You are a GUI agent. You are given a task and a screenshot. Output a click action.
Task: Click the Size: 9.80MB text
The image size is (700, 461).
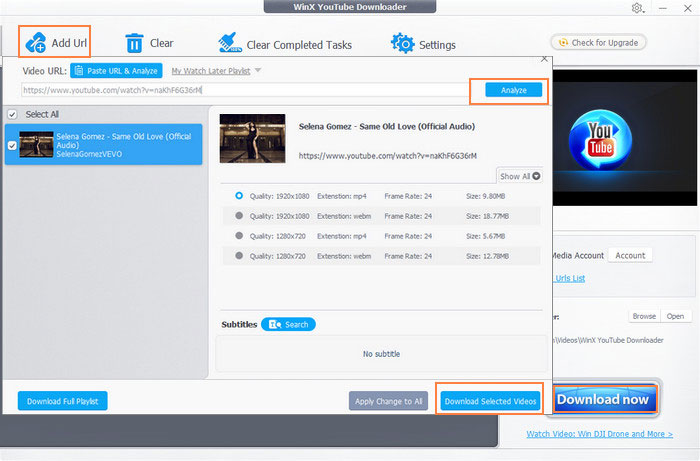coord(485,196)
